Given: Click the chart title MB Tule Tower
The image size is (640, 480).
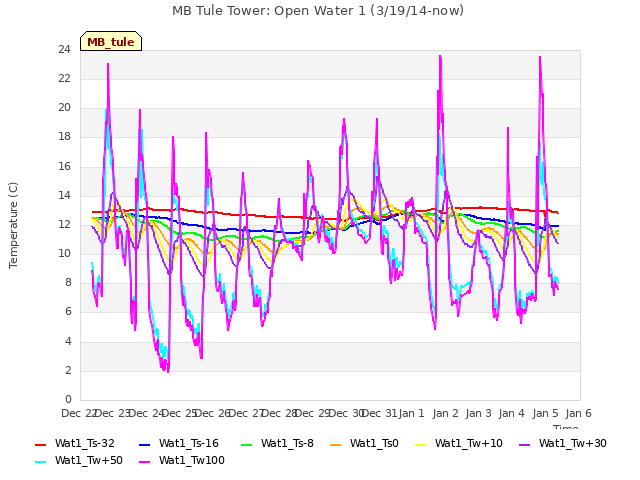Looking at the screenshot, I should (318, 11).
